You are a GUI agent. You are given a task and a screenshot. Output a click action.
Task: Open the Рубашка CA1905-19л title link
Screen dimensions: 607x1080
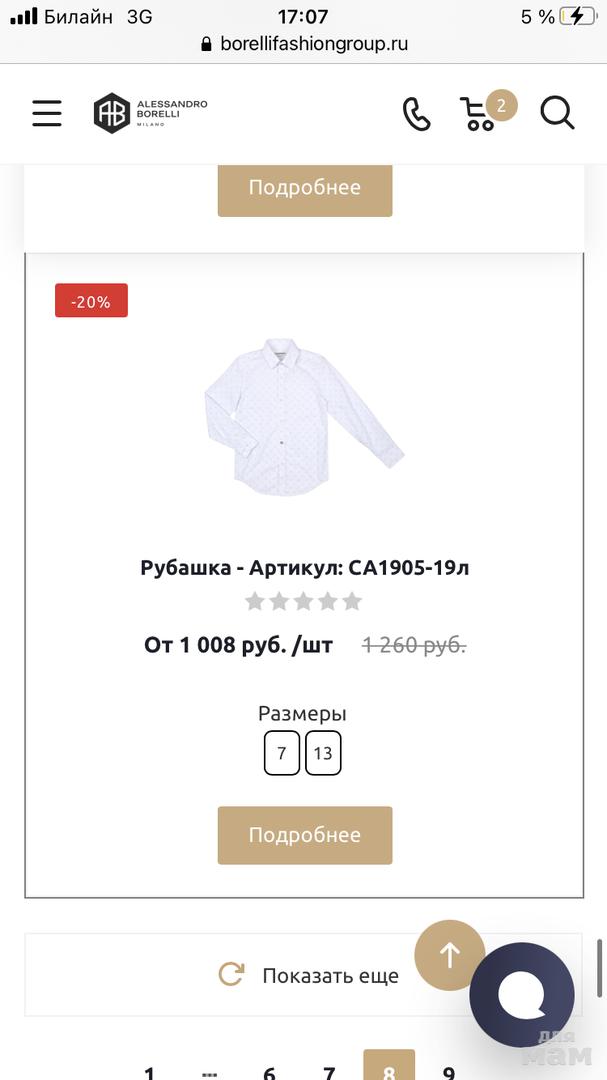[x=305, y=568]
